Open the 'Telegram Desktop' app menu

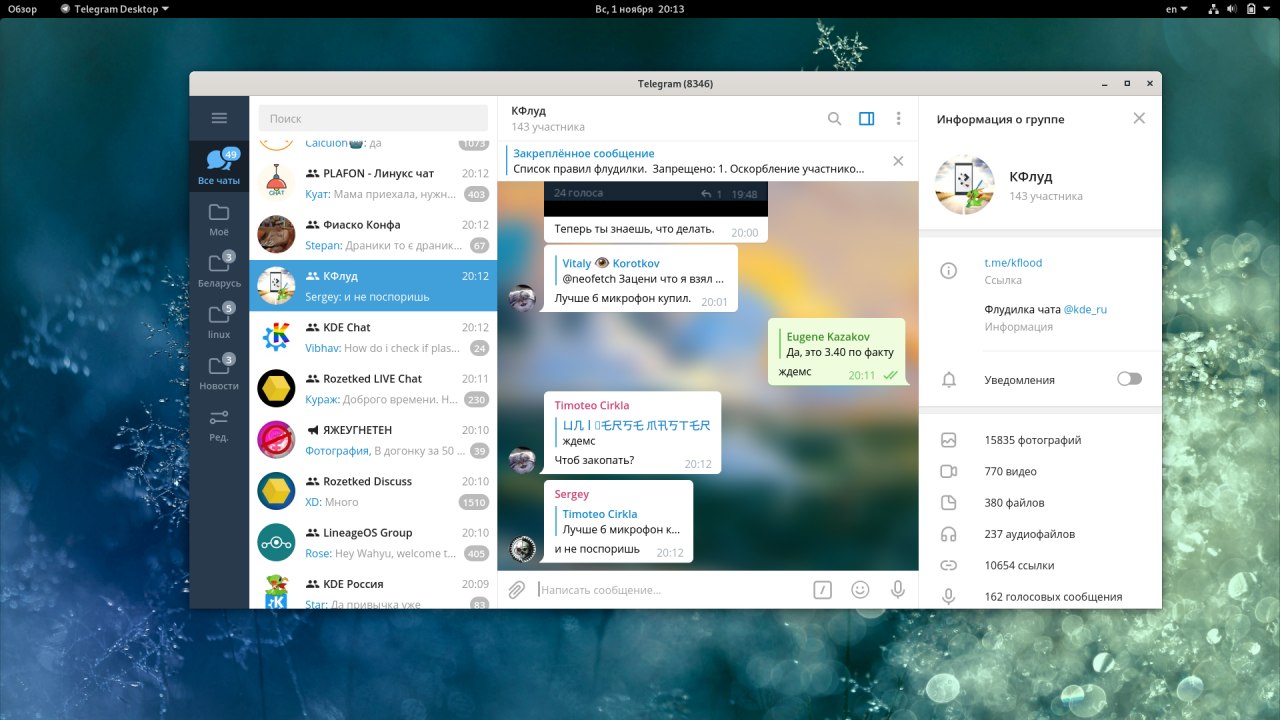[115, 9]
